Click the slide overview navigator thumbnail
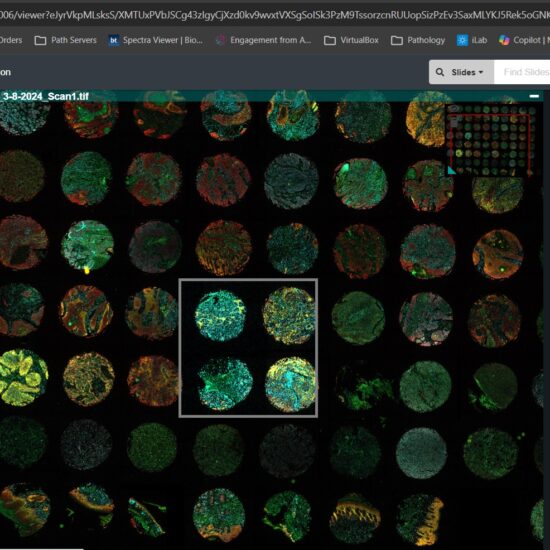 point(491,140)
